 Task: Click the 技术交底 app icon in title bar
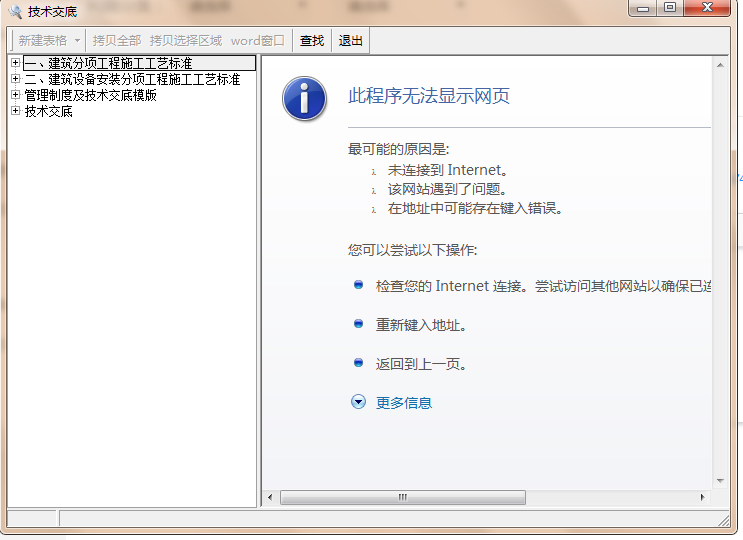(x=15, y=12)
